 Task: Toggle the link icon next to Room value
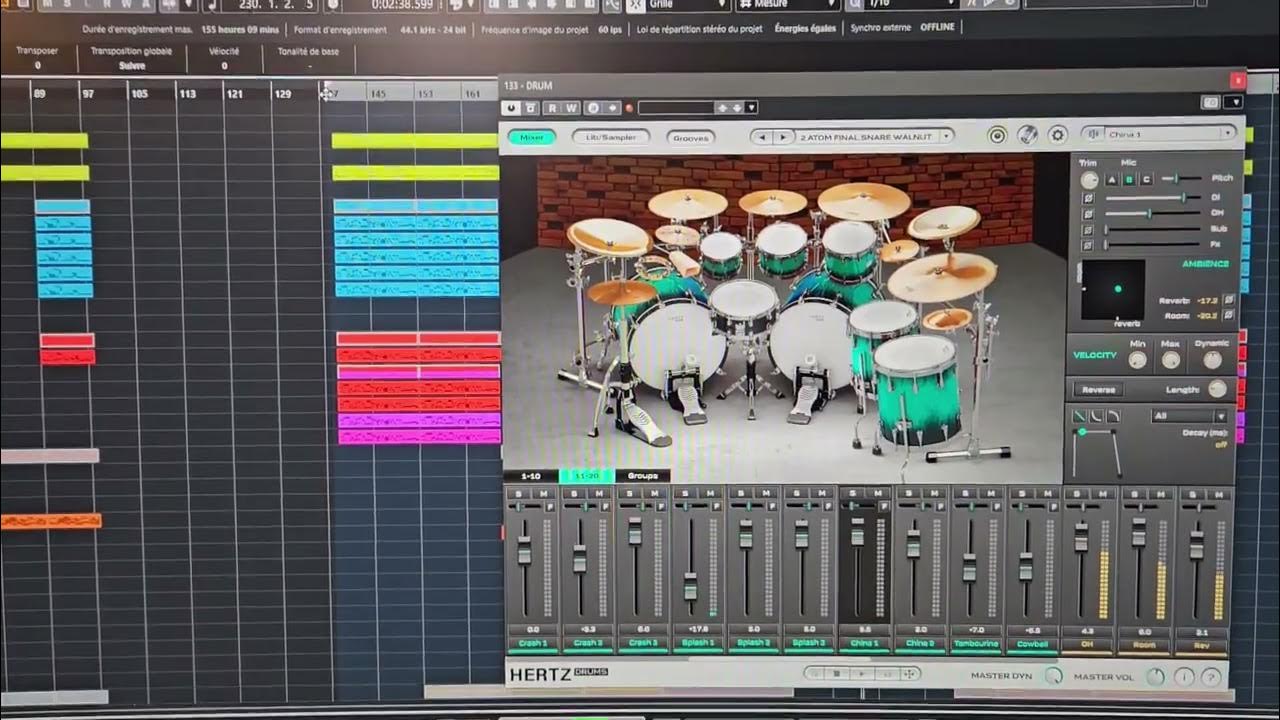coord(1229,316)
